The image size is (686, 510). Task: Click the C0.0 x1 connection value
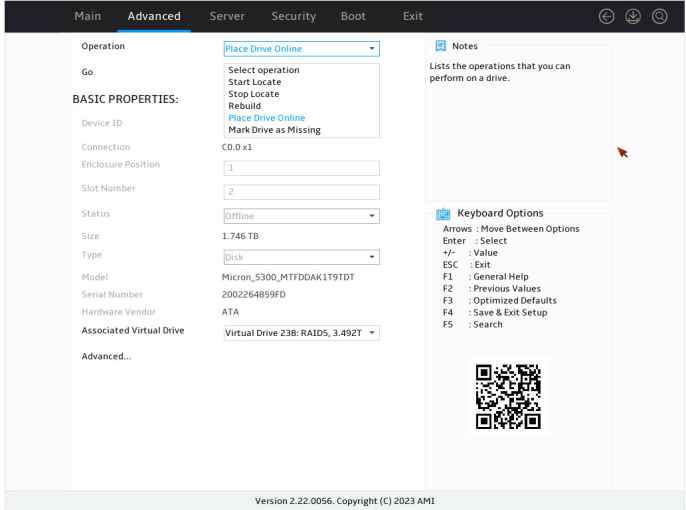point(237,147)
